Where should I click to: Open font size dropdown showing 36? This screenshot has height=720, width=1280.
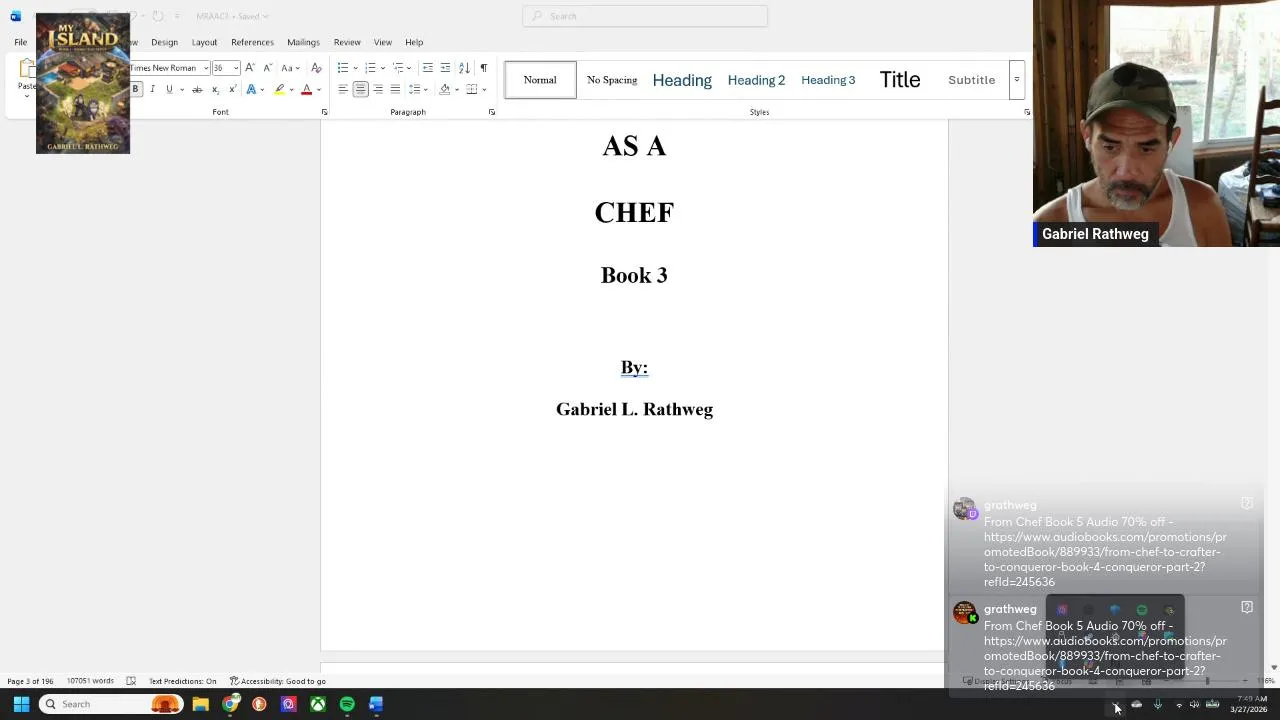click(x=236, y=68)
